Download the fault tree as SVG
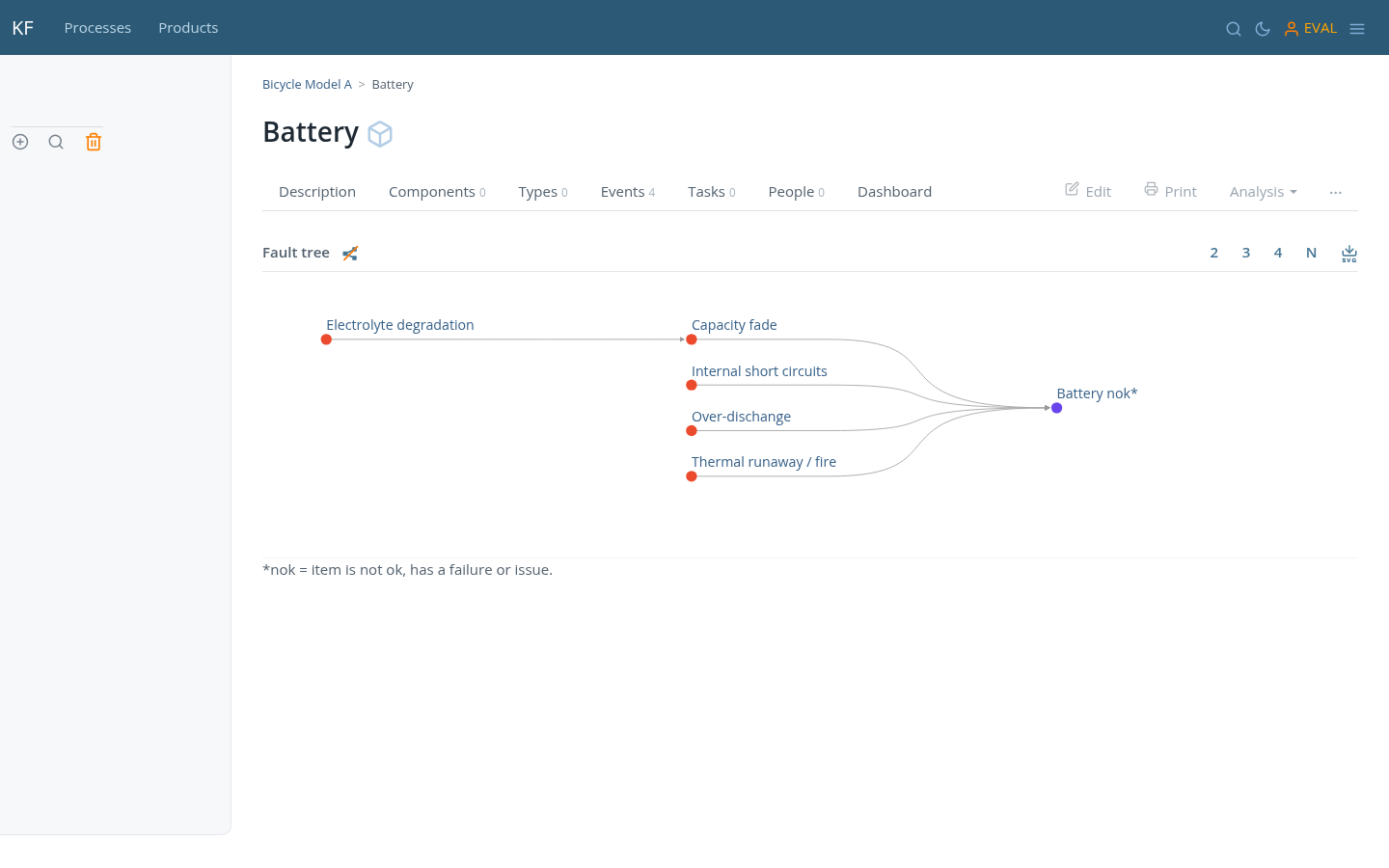The width and height of the screenshot is (1389, 868). (1349, 254)
